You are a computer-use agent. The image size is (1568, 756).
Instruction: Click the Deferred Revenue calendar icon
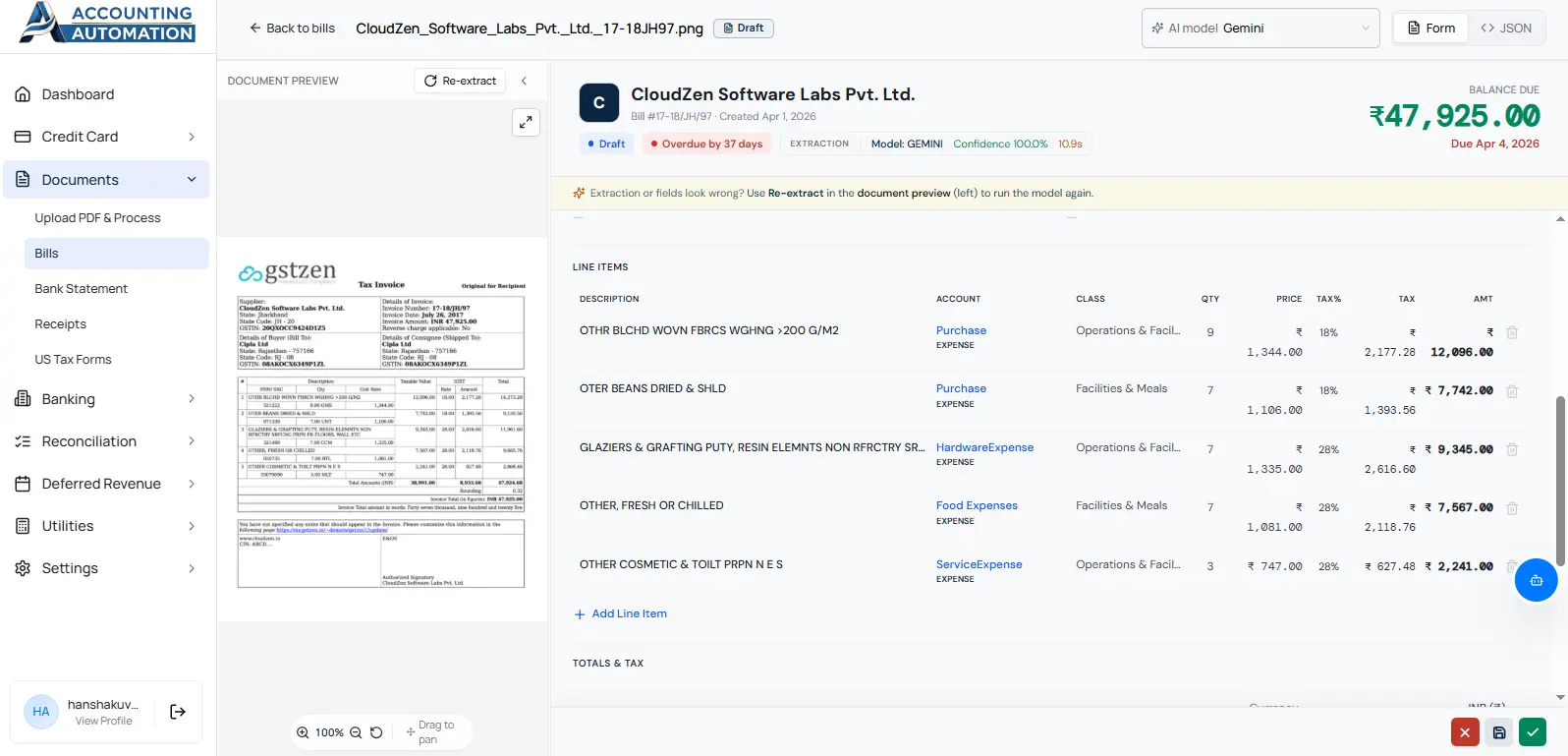point(23,484)
